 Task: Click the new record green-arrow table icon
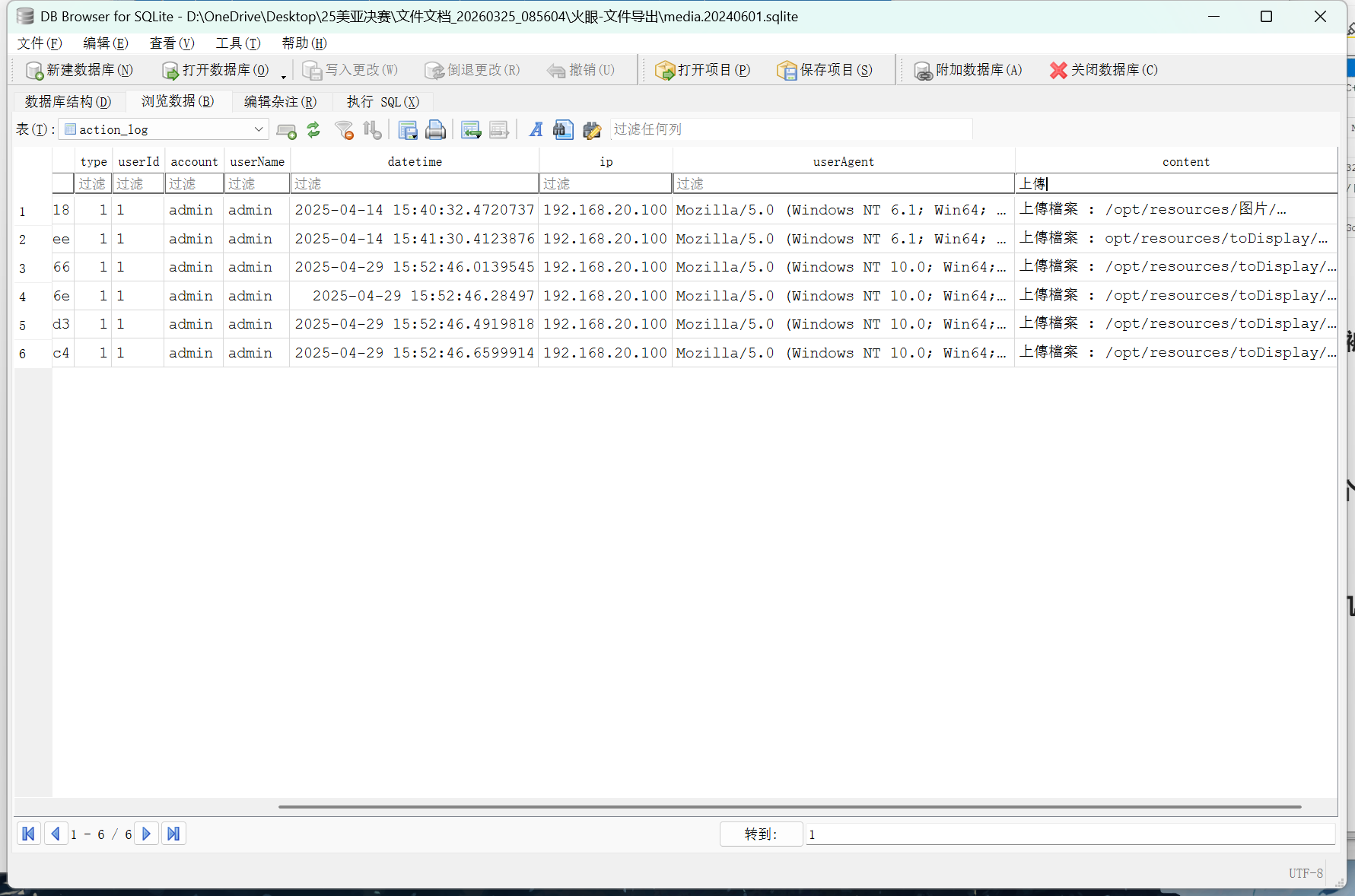(471, 130)
